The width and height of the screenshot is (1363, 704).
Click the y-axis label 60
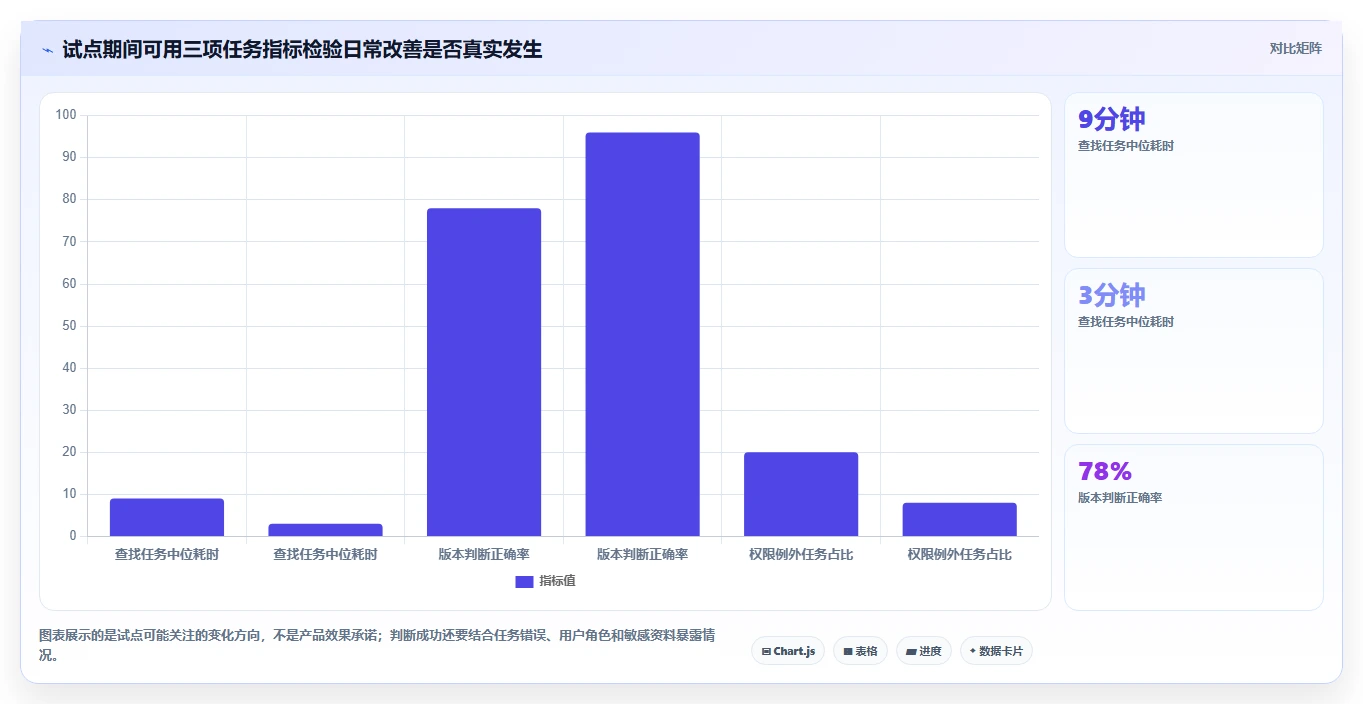click(x=70, y=284)
